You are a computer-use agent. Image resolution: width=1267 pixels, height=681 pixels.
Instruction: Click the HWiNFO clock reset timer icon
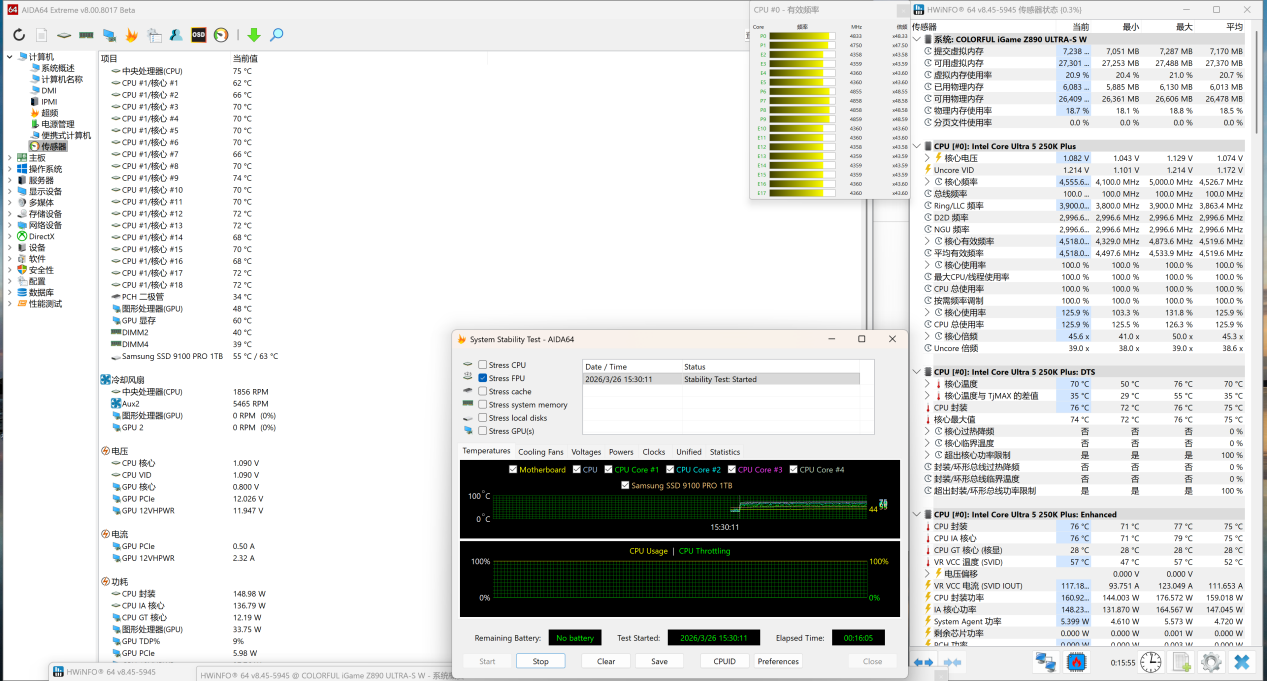(x=1150, y=662)
